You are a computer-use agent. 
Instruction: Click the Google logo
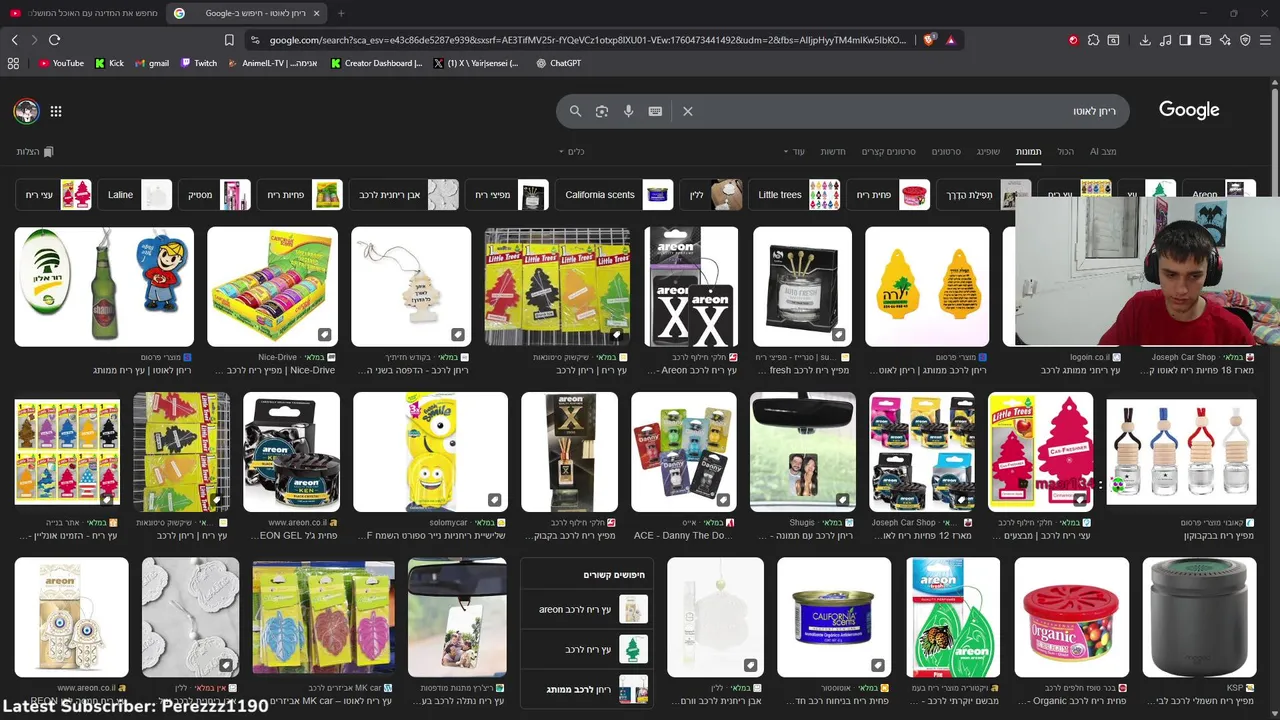(x=1189, y=110)
